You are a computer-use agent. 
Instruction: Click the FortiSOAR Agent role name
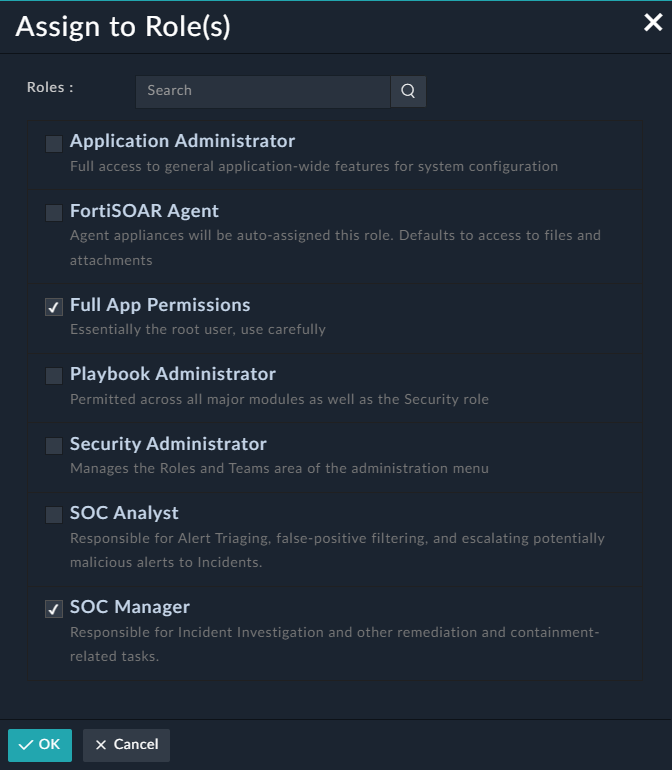point(144,212)
